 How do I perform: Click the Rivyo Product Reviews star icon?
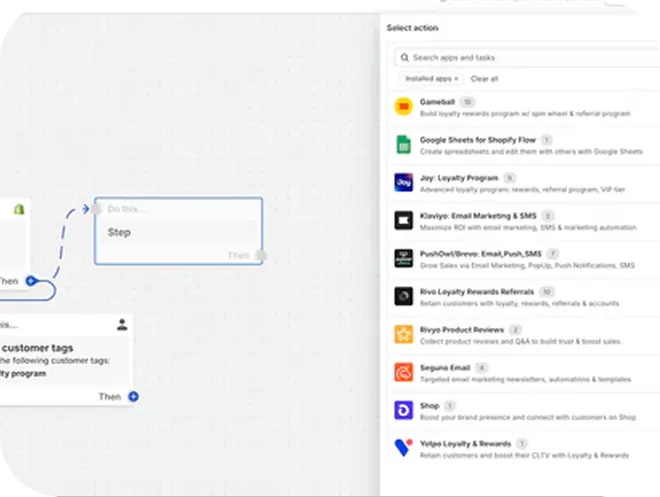click(403, 334)
